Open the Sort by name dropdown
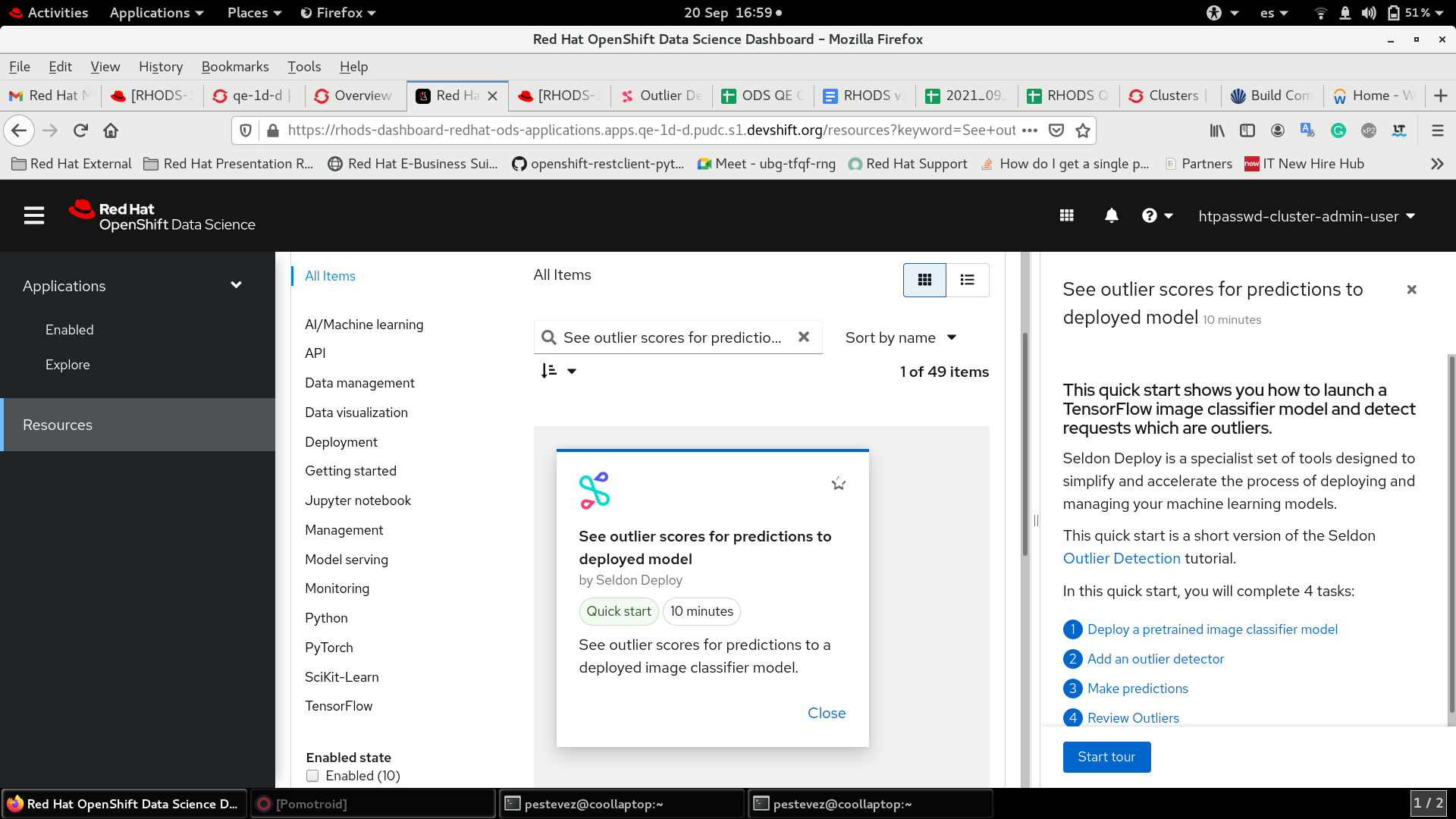This screenshot has height=819, width=1456. click(900, 337)
